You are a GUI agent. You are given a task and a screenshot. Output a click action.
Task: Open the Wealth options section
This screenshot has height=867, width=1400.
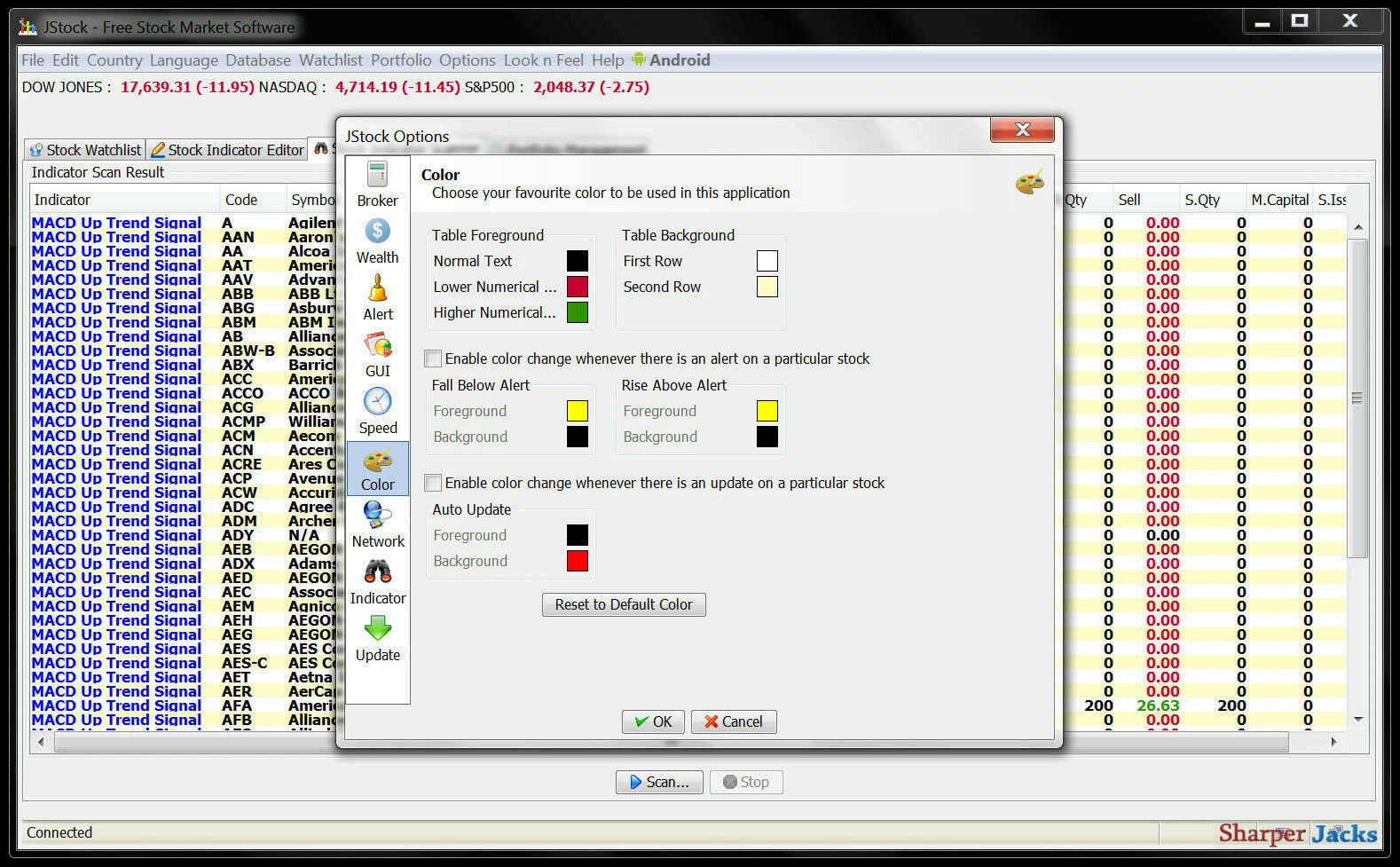(x=378, y=241)
